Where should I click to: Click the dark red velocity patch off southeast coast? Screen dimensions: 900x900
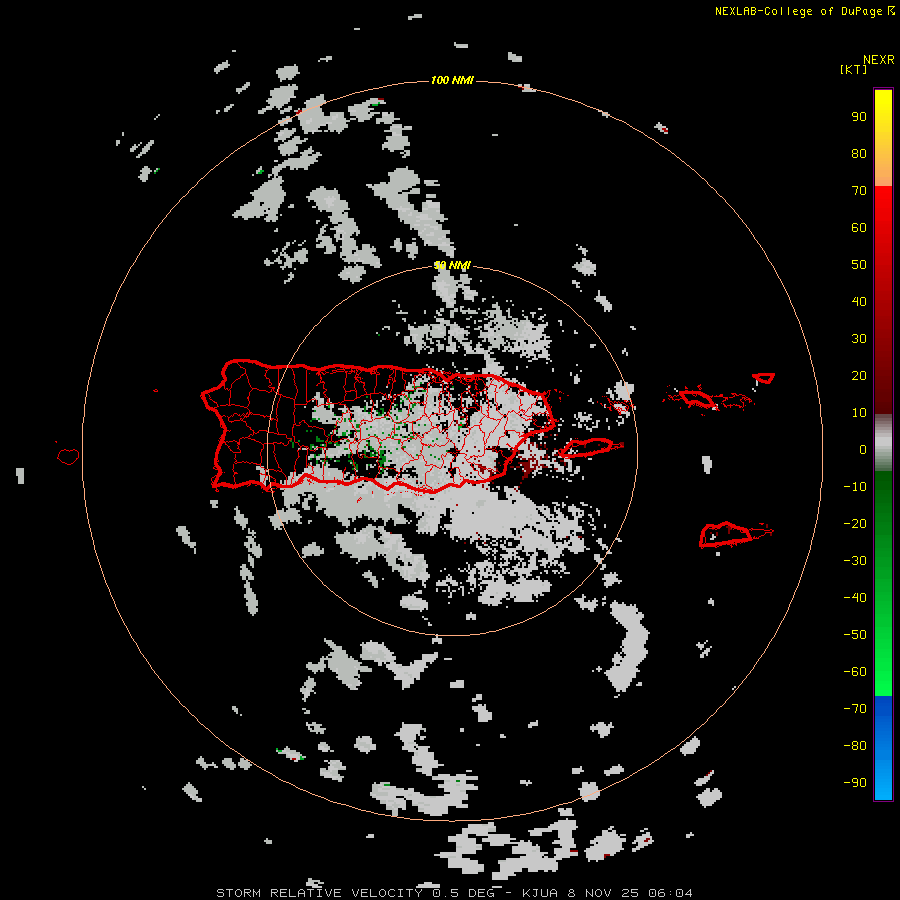click(526, 467)
